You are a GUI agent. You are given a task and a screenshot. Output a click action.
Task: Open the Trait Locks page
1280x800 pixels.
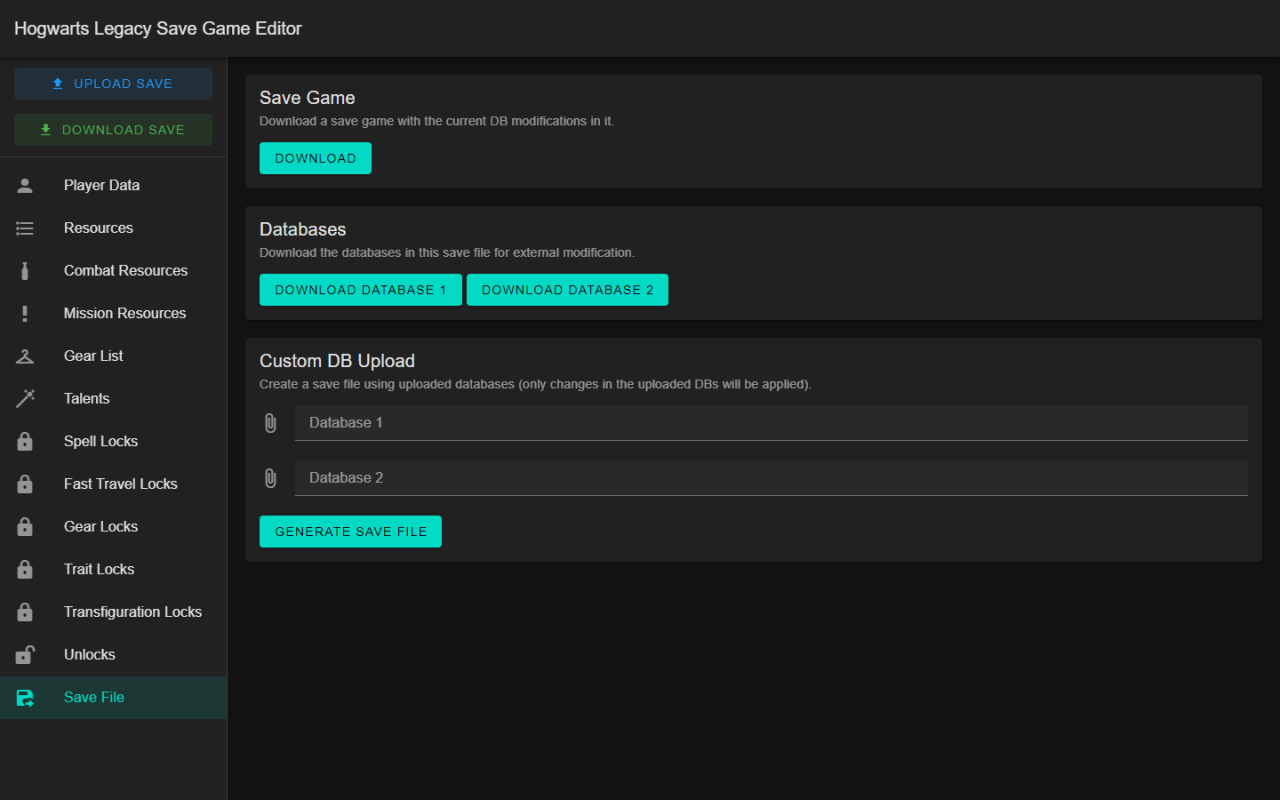[99, 569]
